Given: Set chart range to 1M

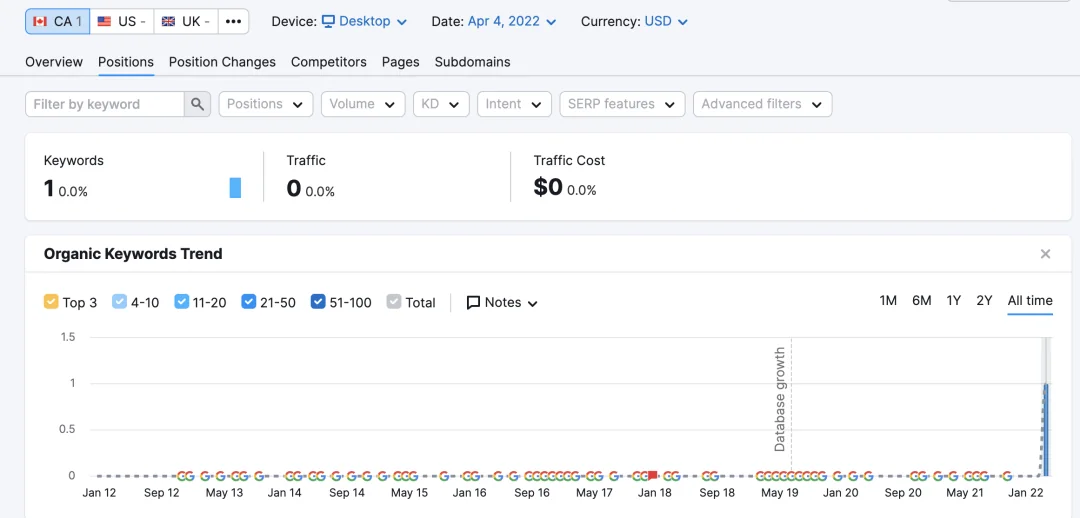Looking at the screenshot, I should [888, 300].
